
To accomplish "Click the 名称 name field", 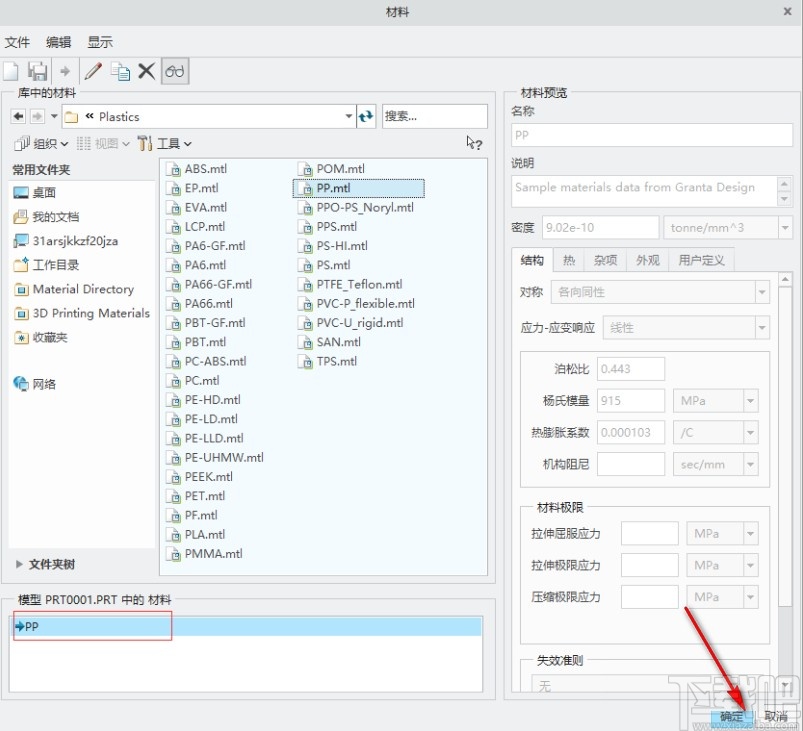I will (x=652, y=135).
